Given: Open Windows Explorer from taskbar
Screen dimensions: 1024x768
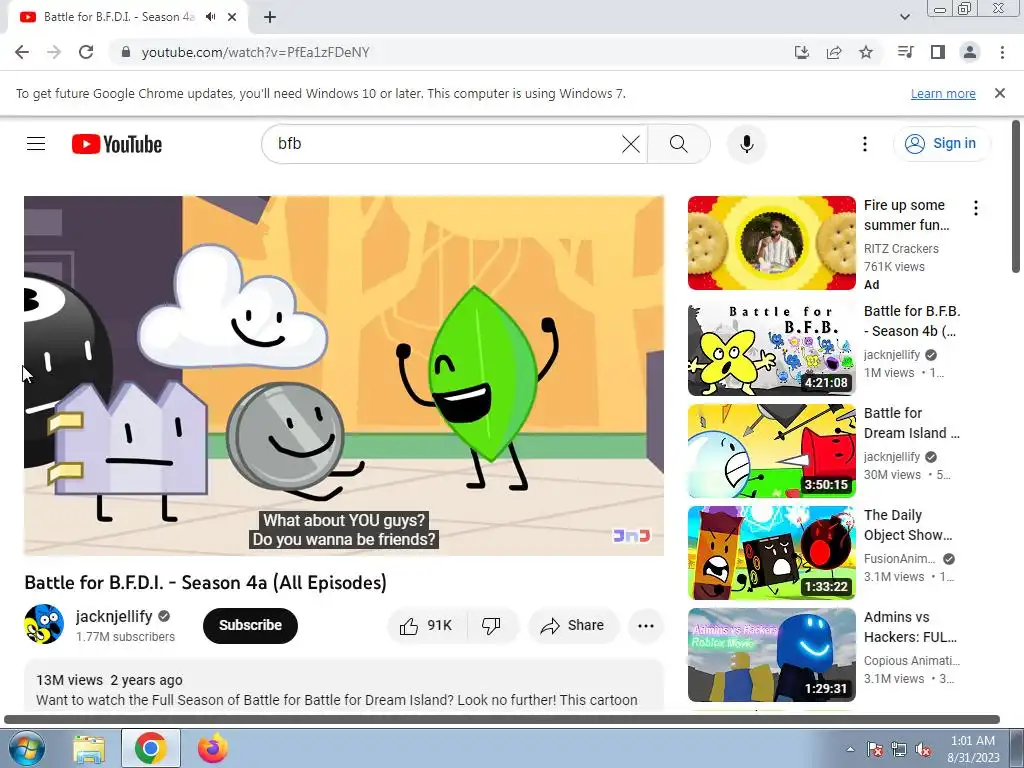Looking at the screenshot, I should [89, 748].
